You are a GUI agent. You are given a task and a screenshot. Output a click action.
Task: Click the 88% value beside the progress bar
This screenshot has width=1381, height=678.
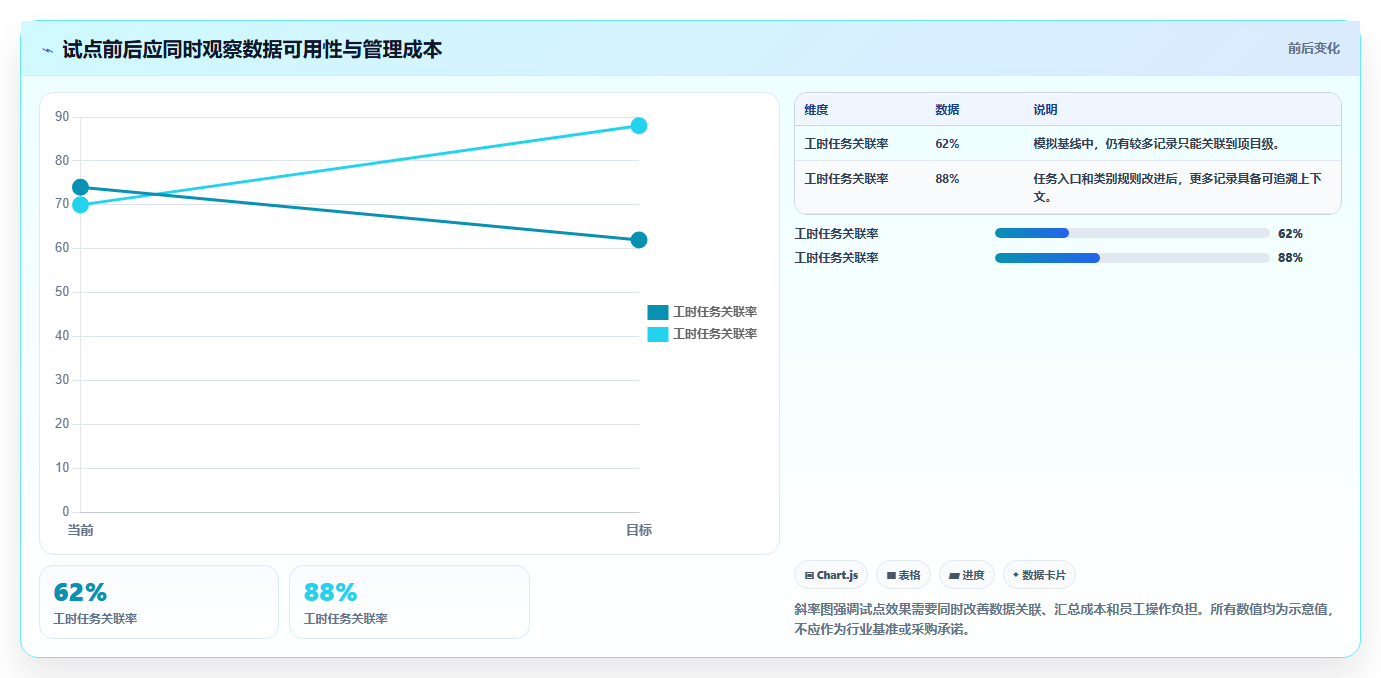click(1290, 258)
